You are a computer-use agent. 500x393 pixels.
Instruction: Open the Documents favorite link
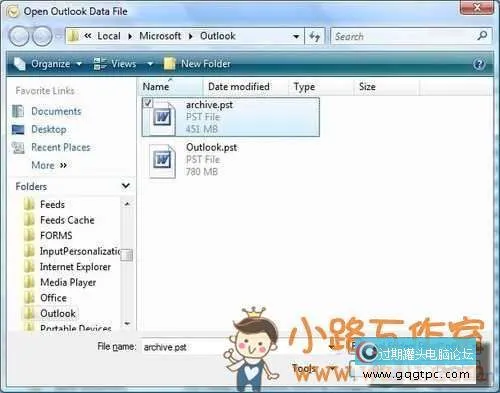tap(56, 111)
